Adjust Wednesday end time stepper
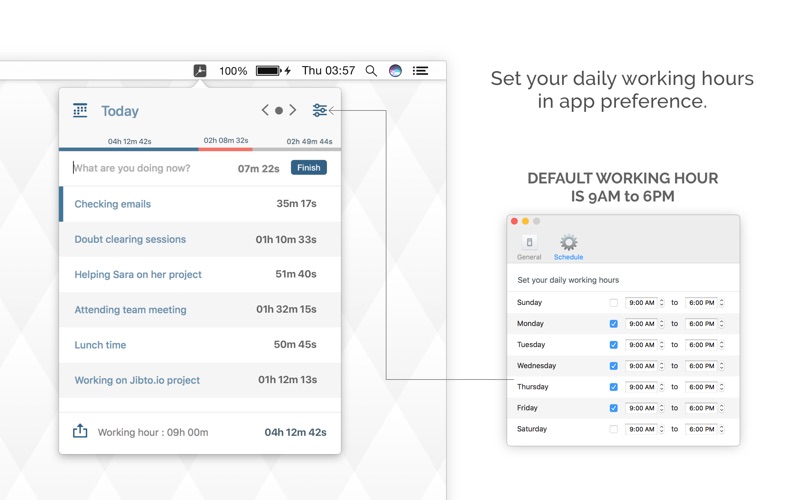Viewport: 800px width, 500px height. [x=721, y=366]
